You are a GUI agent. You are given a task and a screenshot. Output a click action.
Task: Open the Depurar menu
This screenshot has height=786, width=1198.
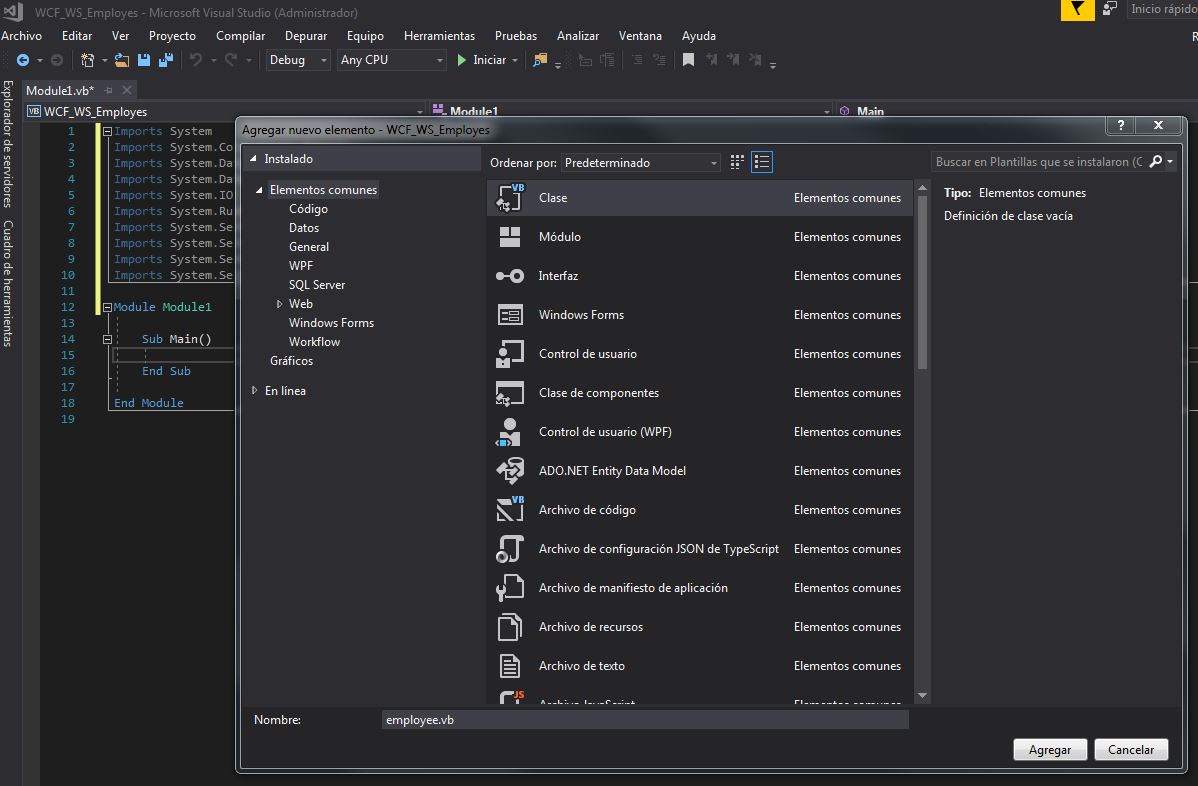(x=306, y=36)
